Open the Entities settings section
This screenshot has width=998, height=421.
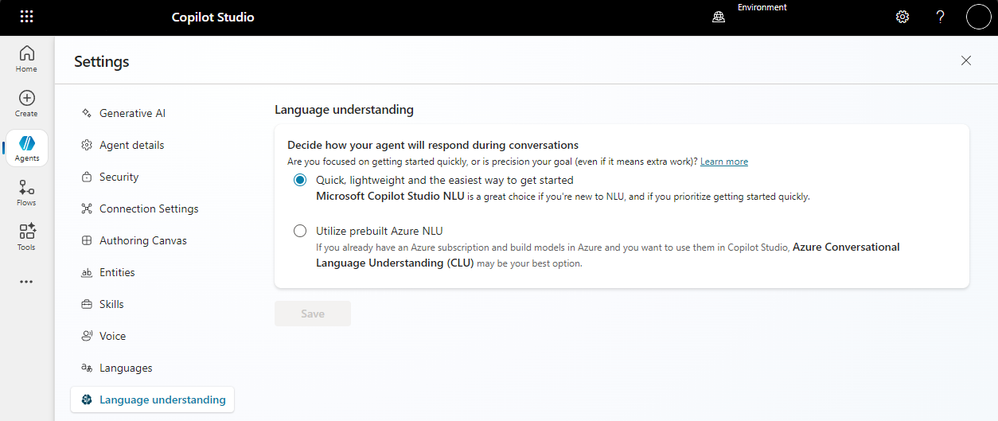116,272
